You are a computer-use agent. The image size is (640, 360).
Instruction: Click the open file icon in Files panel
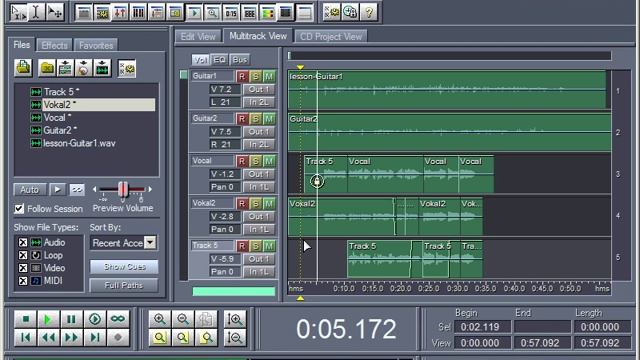[23, 68]
